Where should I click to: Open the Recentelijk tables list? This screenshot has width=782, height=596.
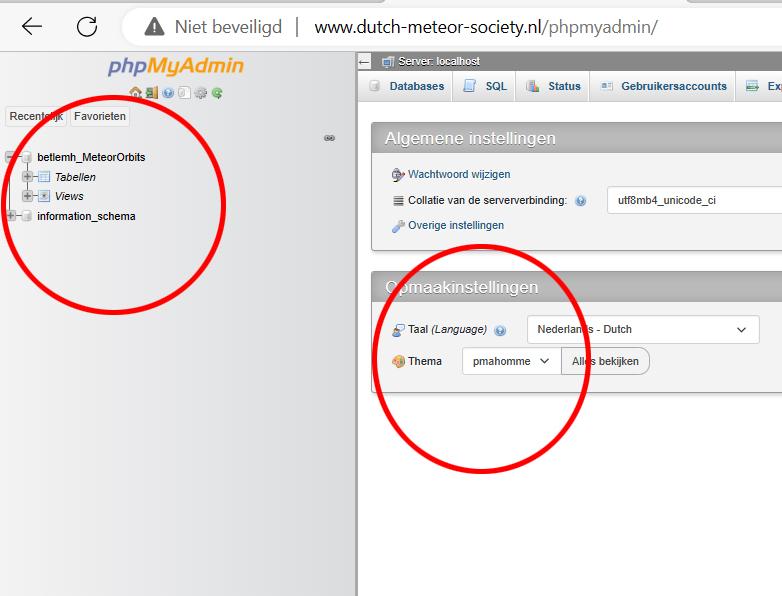[x=36, y=116]
